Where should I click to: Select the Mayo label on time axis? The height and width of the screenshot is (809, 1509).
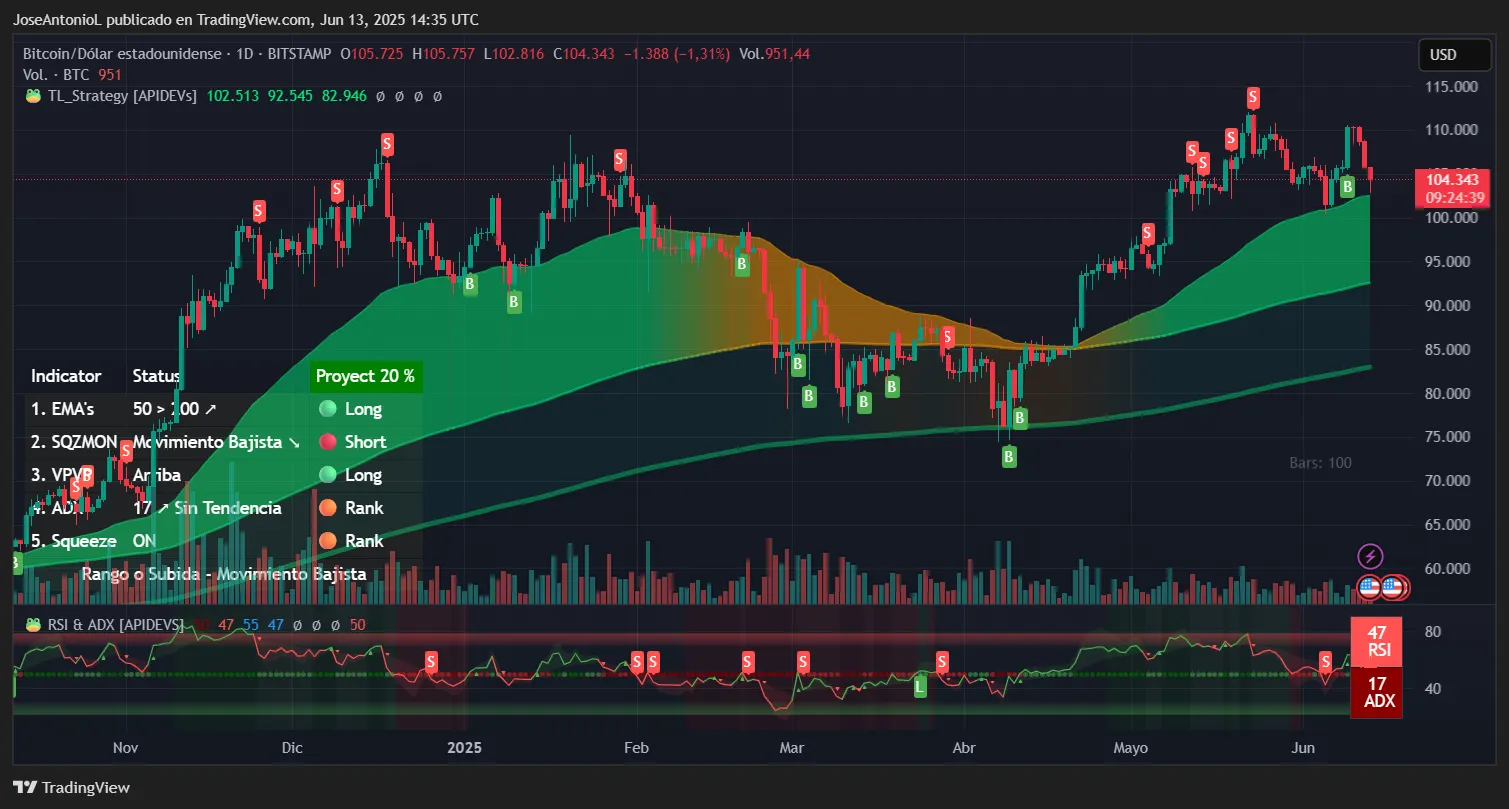click(1130, 748)
